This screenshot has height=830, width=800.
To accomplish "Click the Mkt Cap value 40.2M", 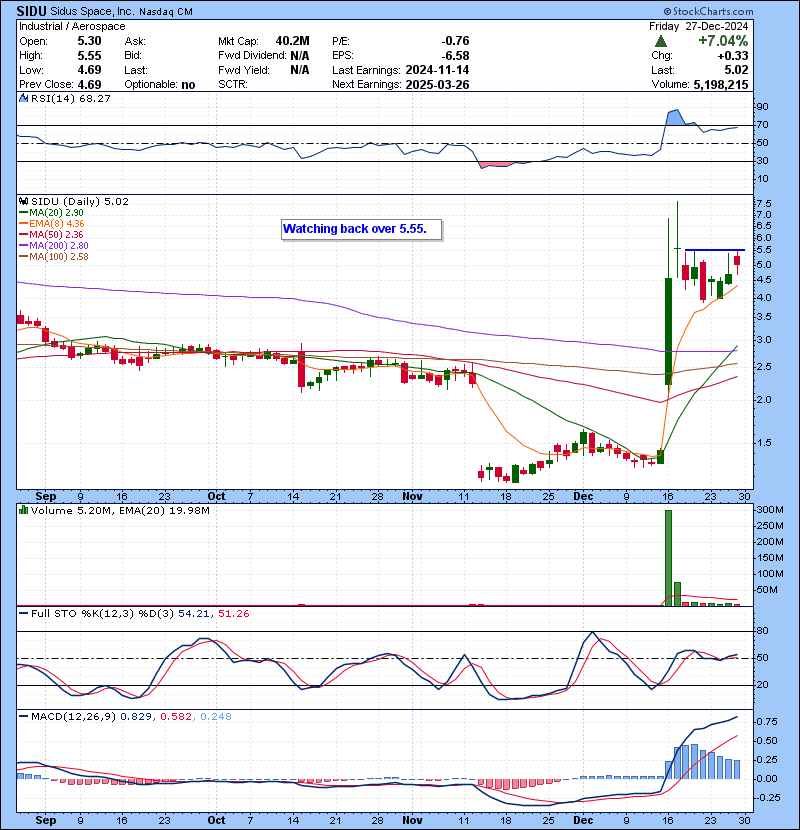I will (x=292, y=41).
